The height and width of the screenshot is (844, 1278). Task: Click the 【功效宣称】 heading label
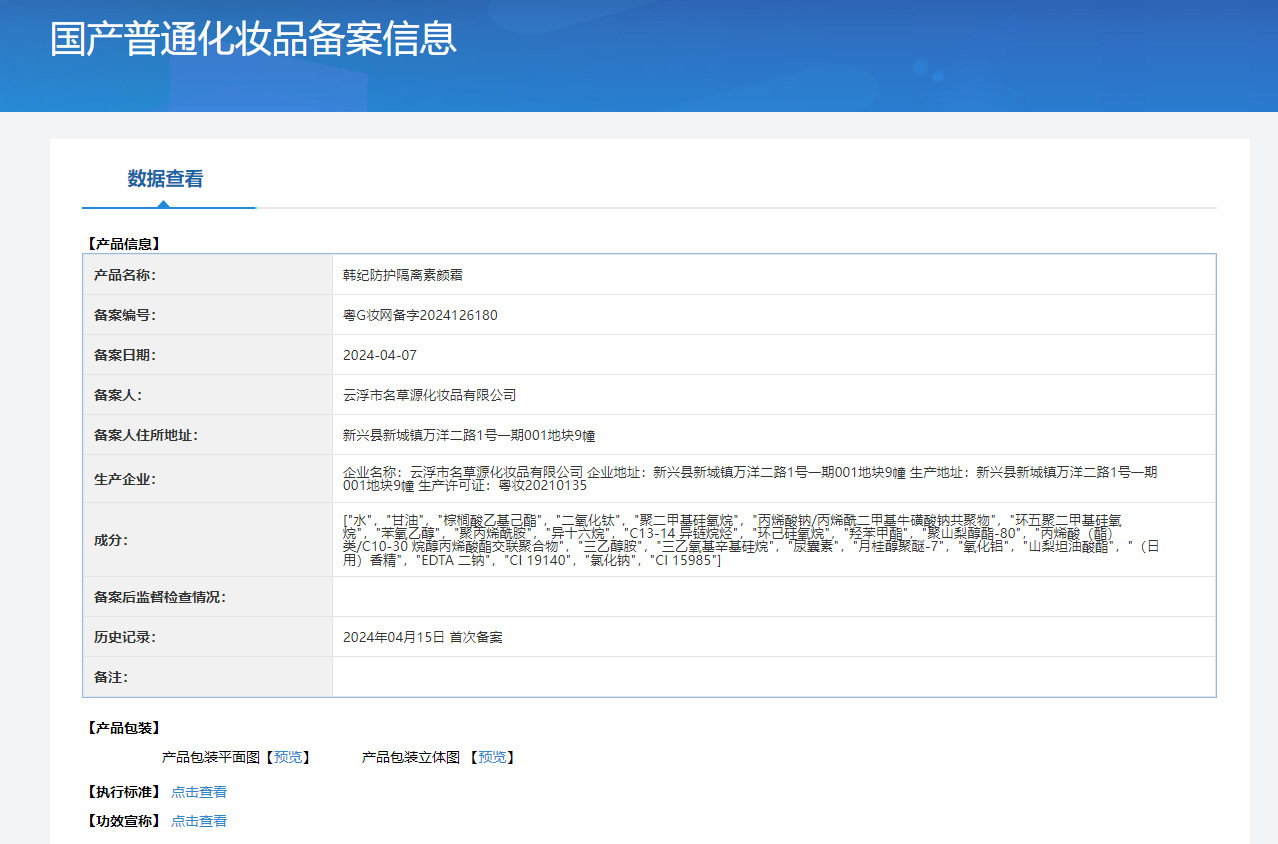coord(123,821)
